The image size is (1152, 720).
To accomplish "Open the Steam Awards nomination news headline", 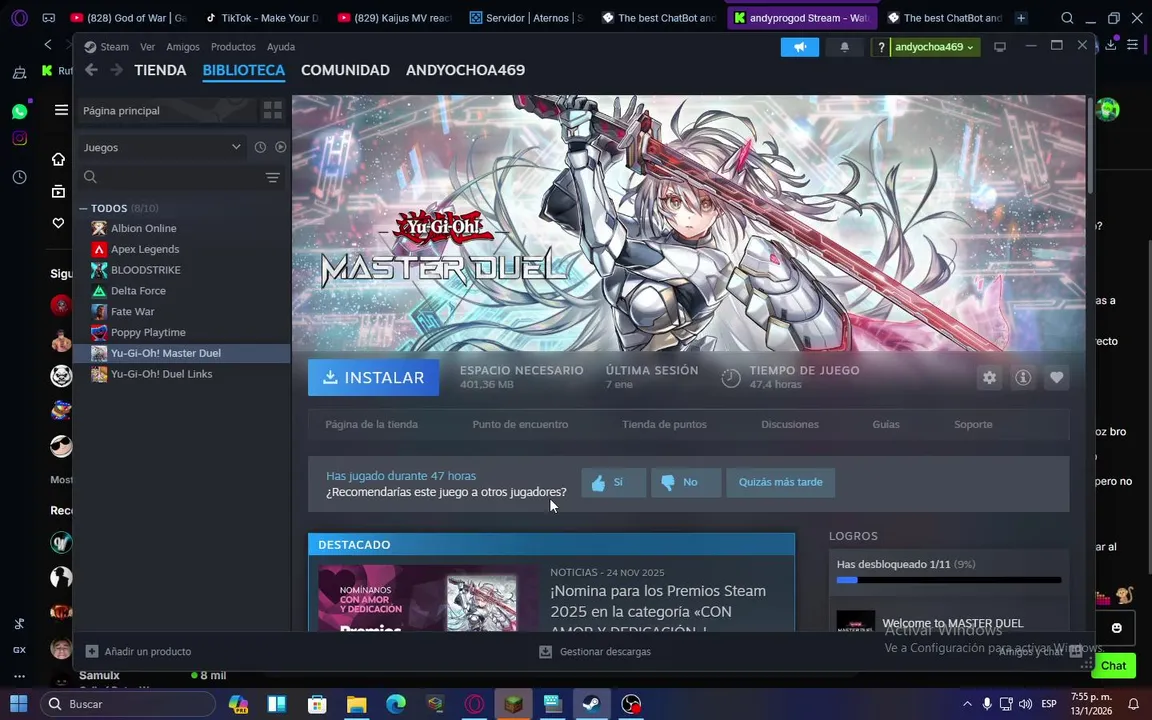I will [x=658, y=610].
